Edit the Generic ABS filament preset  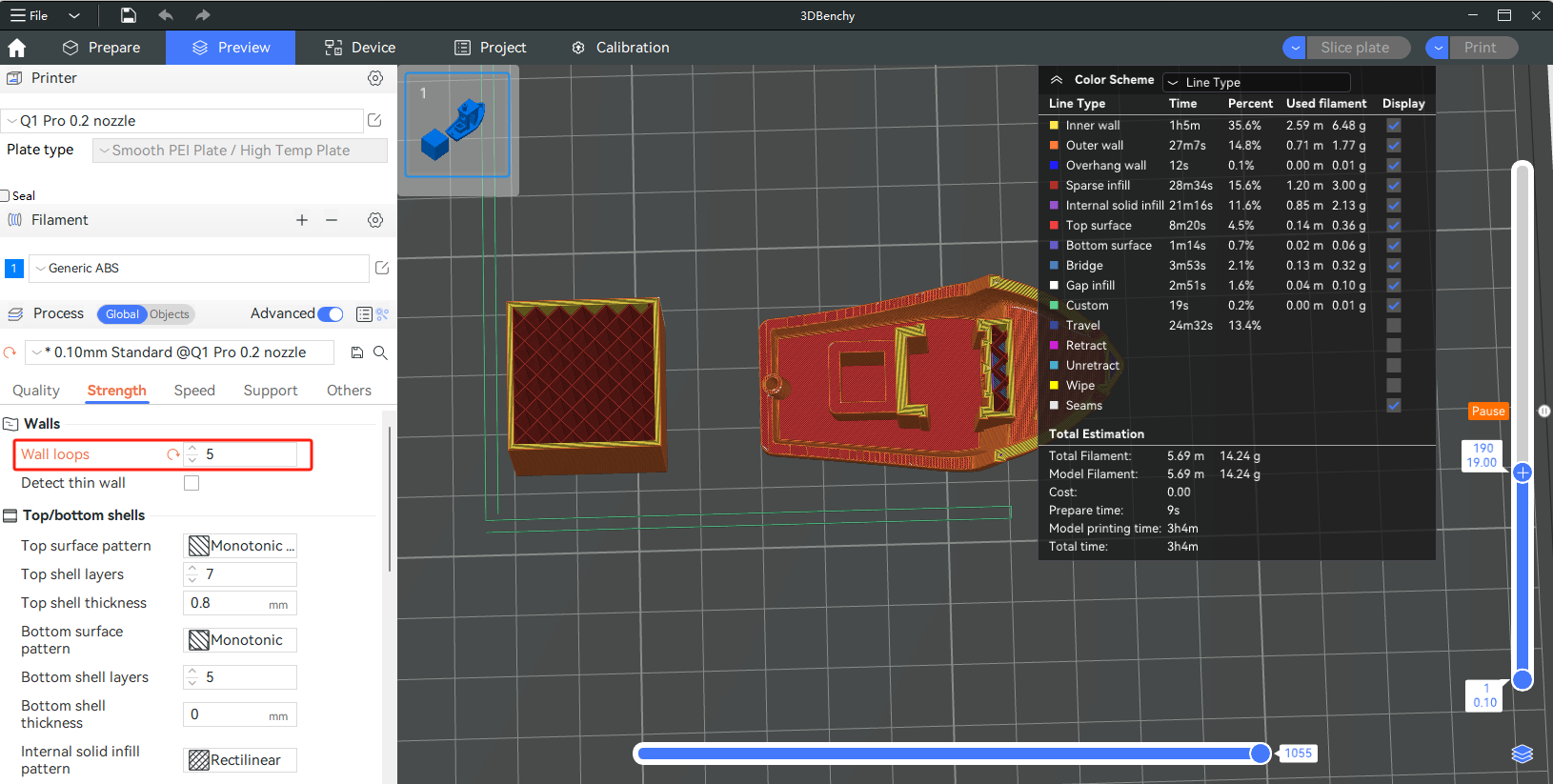tap(382, 269)
